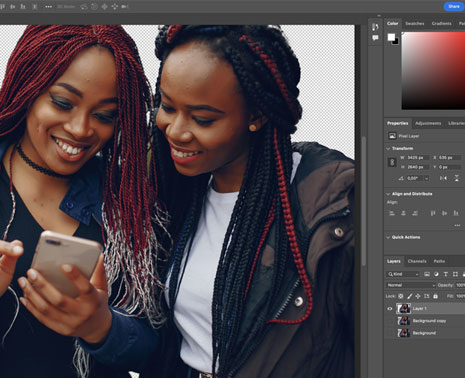
Task: Click the lock image pixels brush icon
Action: [410, 296]
